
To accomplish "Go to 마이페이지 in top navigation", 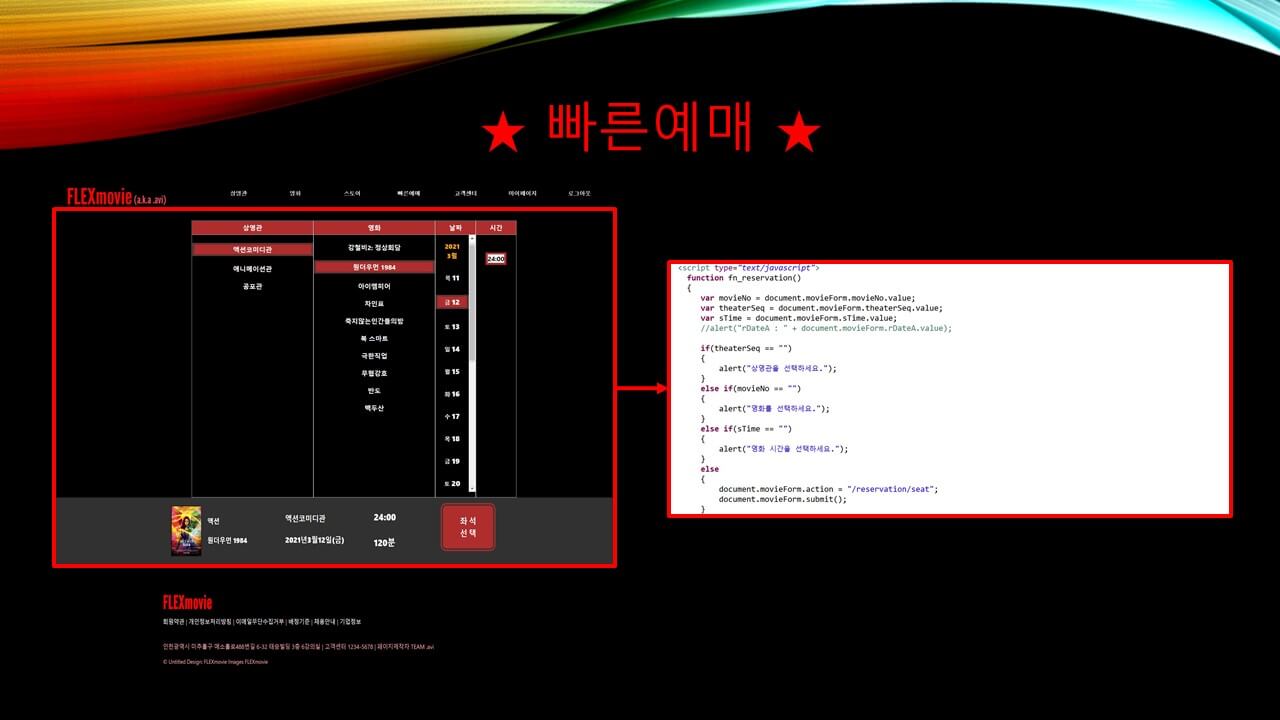I will 522,193.
